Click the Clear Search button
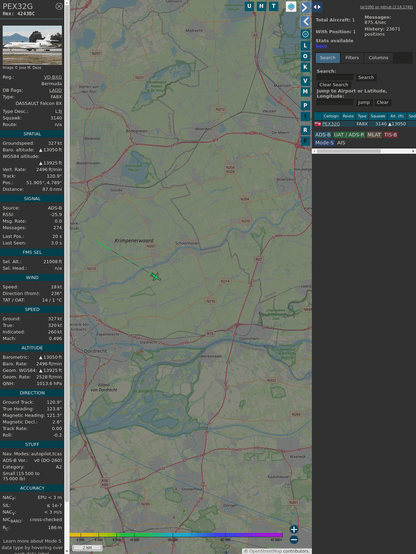 [334, 85]
